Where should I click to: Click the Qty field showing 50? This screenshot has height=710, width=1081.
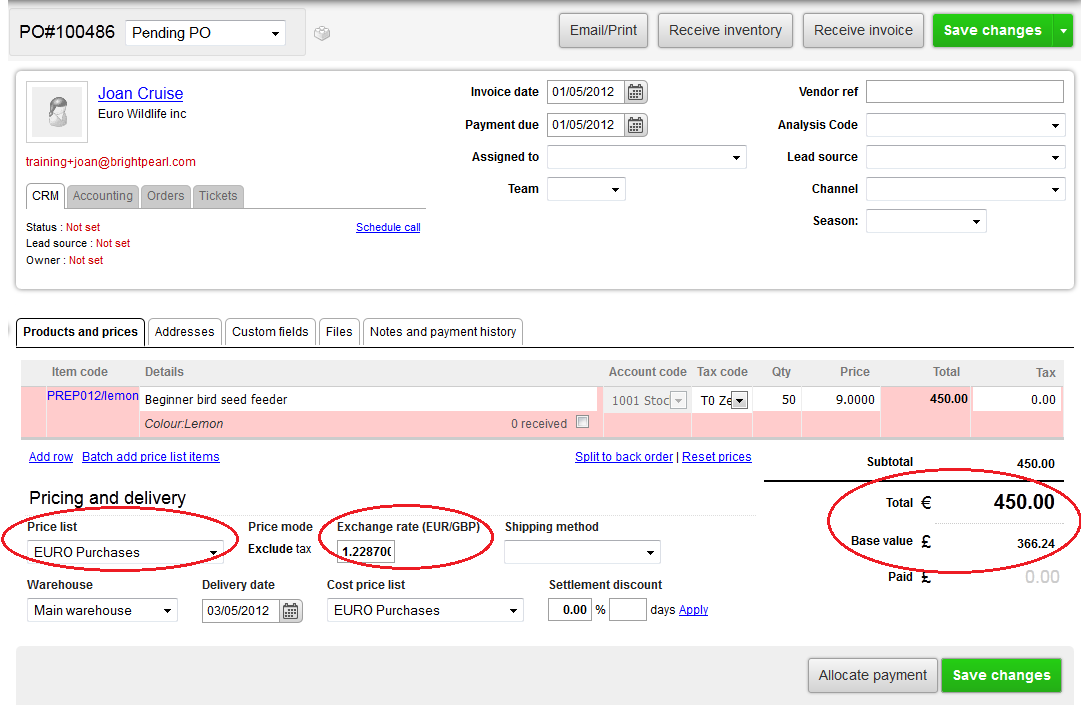(x=777, y=400)
